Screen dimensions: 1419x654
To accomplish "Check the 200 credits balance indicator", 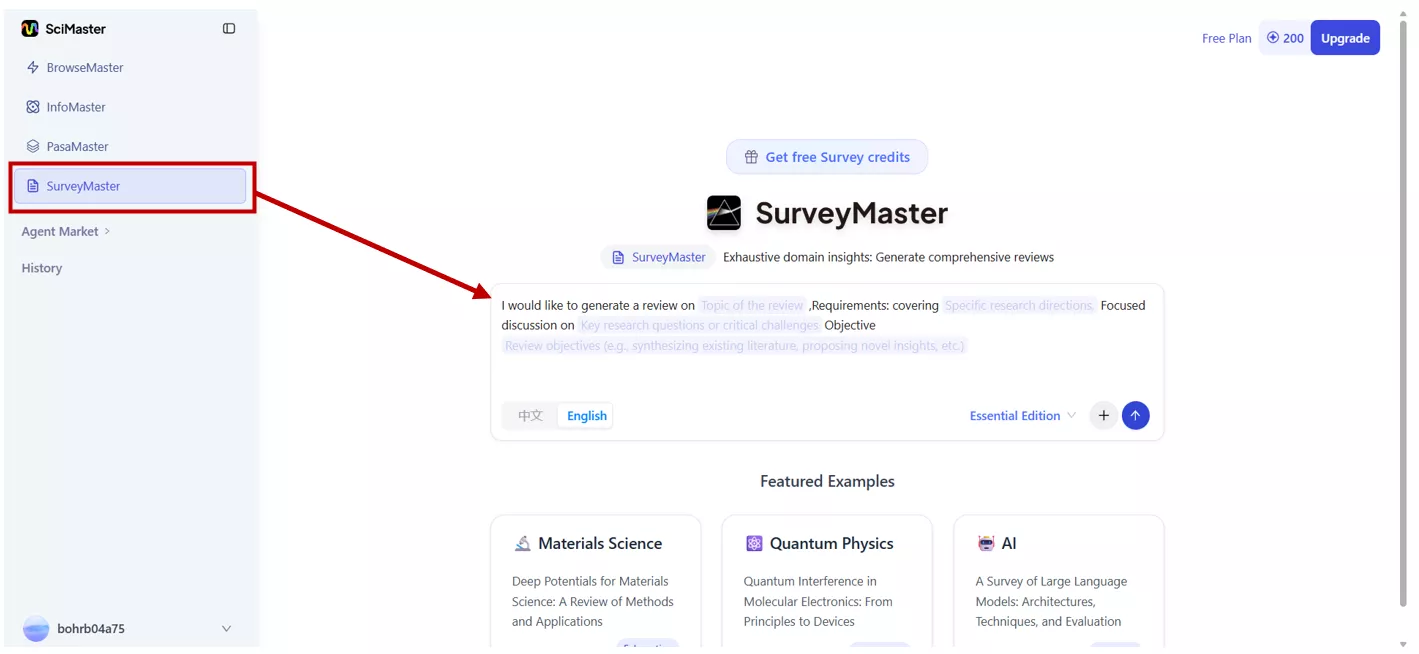I will tap(1284, 37).
